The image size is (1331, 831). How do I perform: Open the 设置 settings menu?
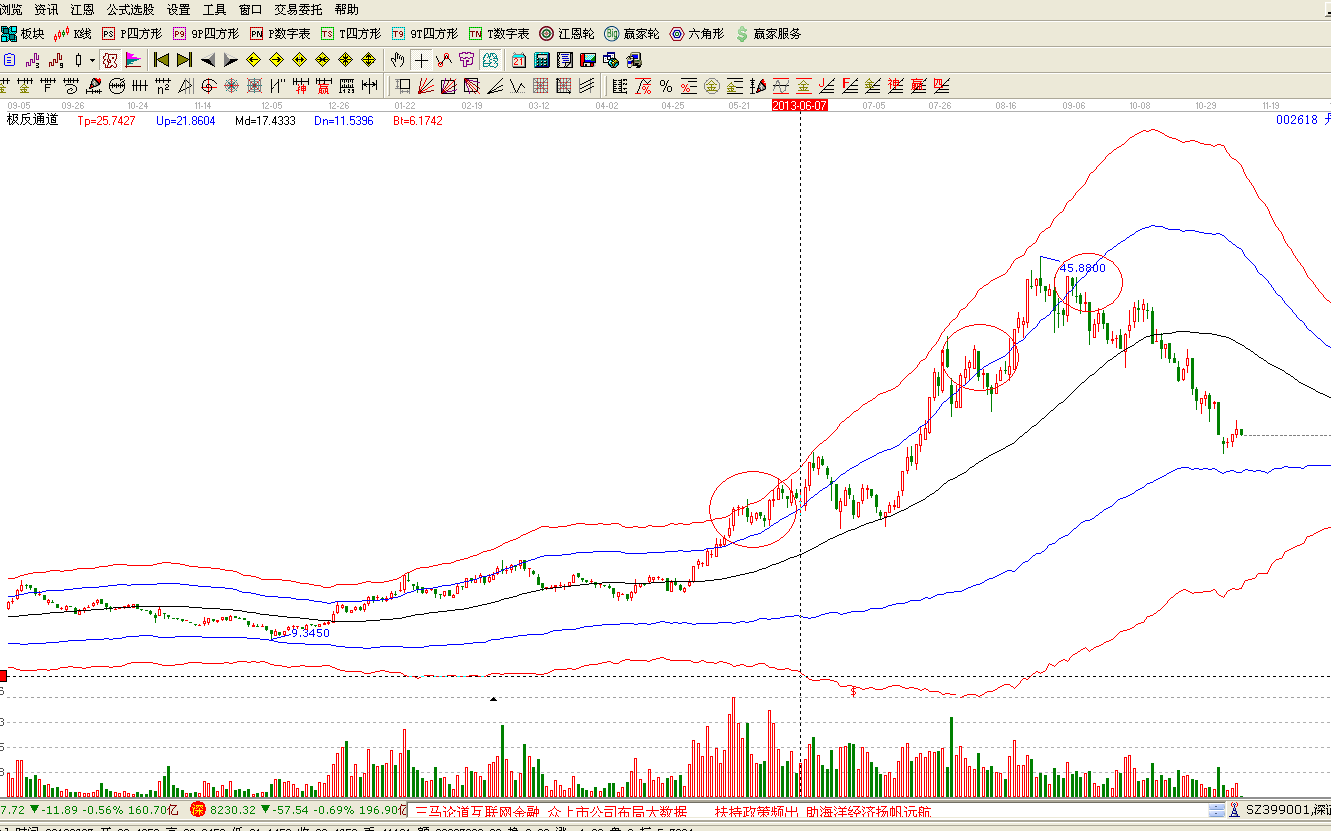click(178, 9)
